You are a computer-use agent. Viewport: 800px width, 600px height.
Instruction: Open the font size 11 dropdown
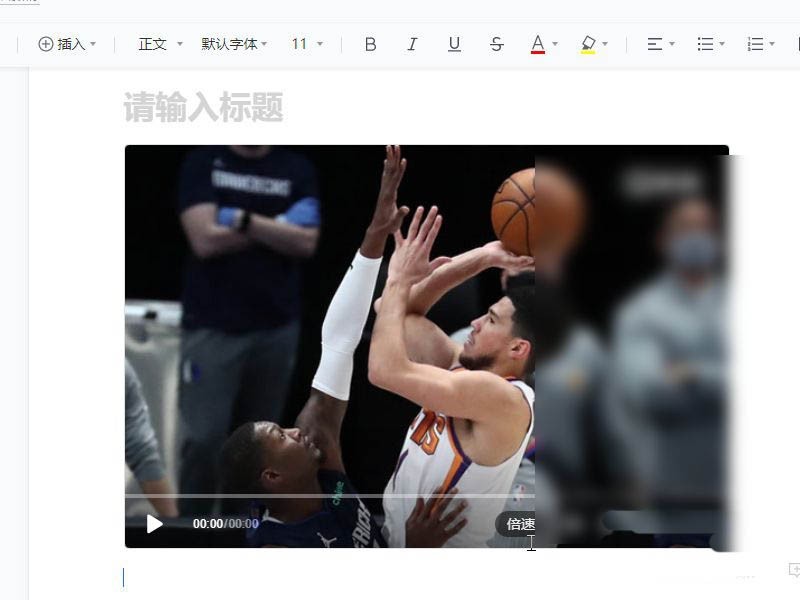(x=307, y=44)
